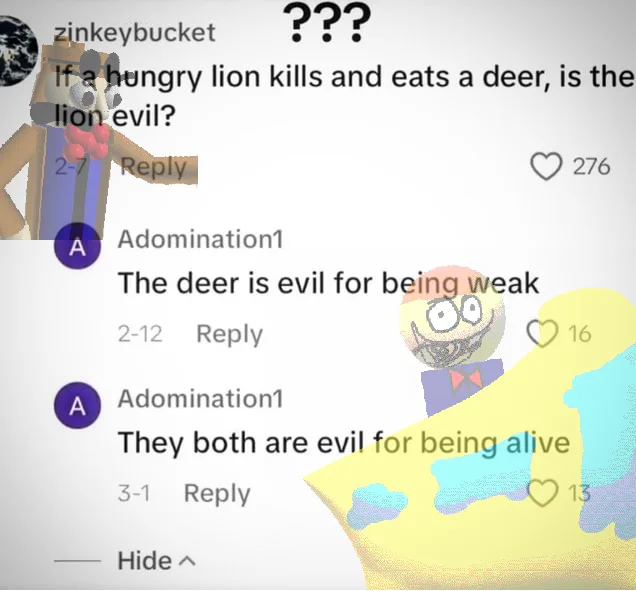Open first Adomination1 purple avatar
Screen dimensions: 636x591
pyautogui.click(x=77, y=247)
